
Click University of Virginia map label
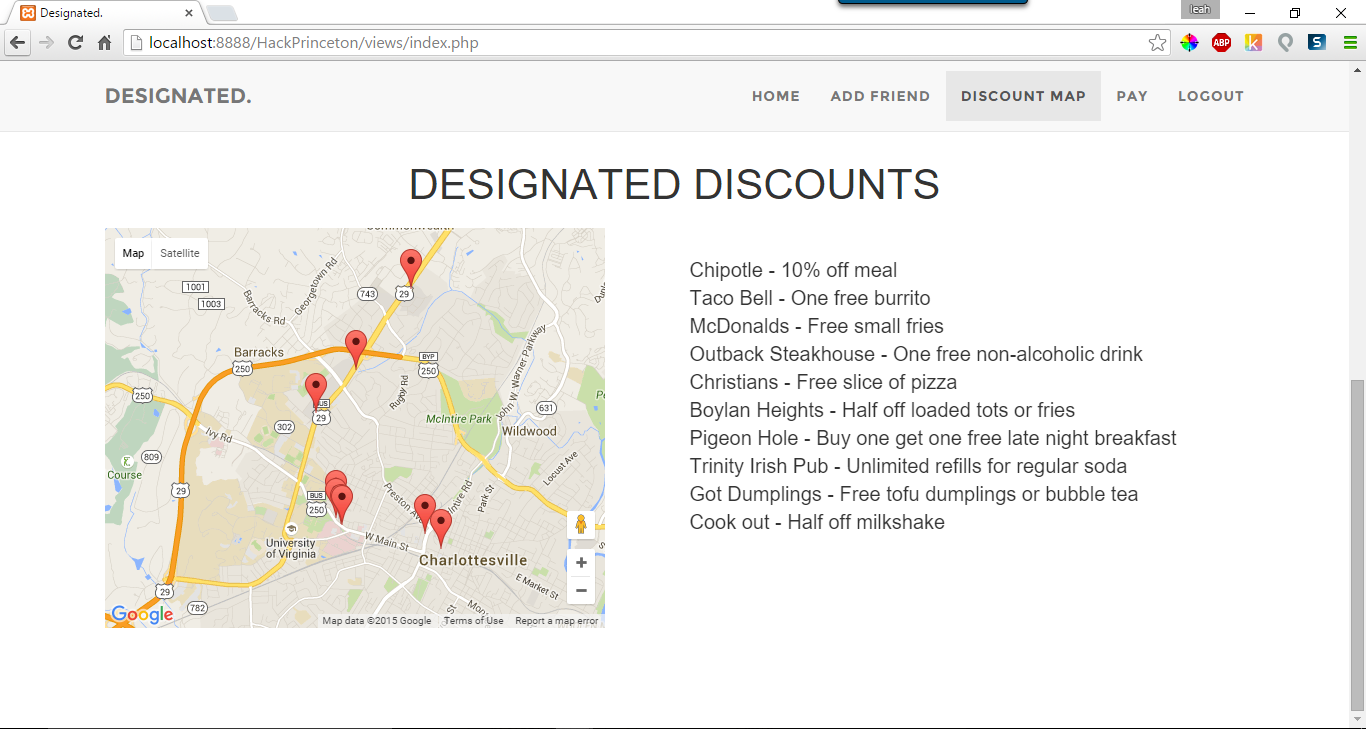pos(291,548)
